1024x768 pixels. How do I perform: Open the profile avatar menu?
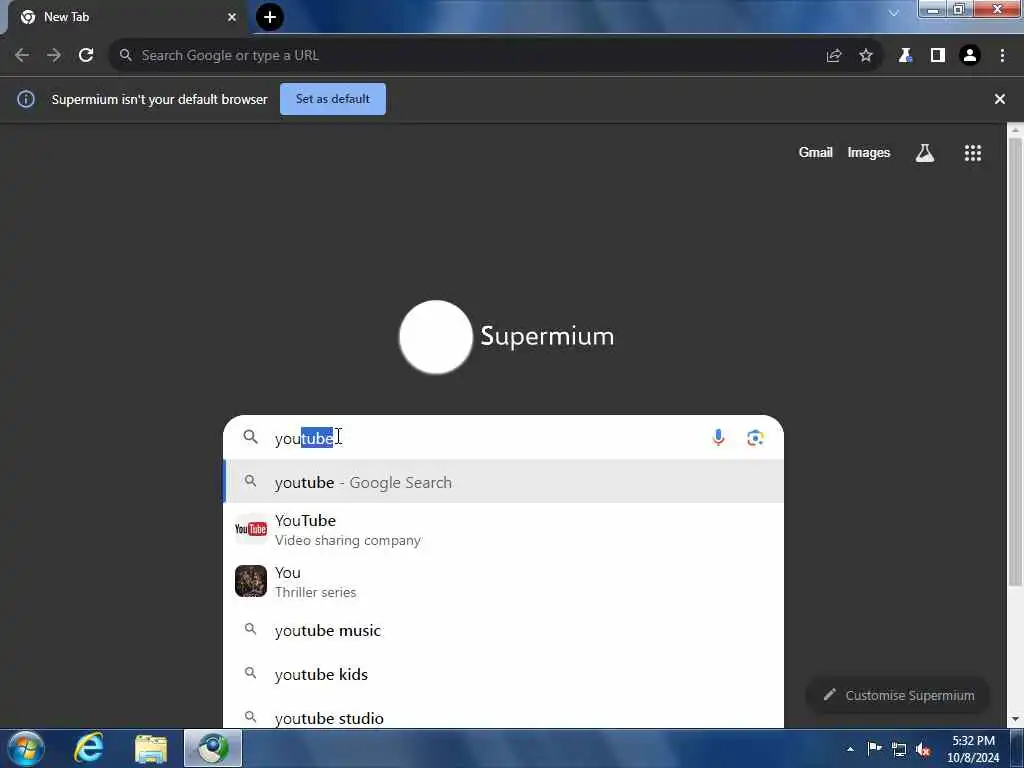[970, 56]
